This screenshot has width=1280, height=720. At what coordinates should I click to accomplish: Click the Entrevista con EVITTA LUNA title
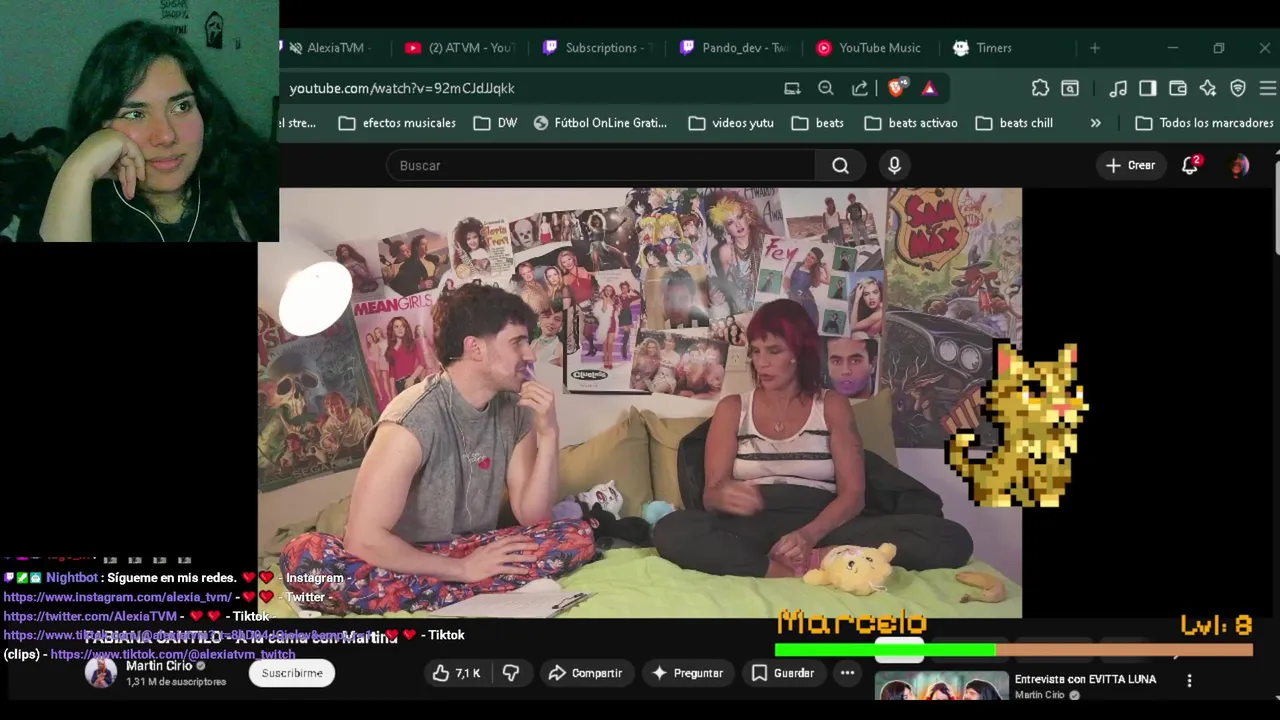pos(1085,679)
